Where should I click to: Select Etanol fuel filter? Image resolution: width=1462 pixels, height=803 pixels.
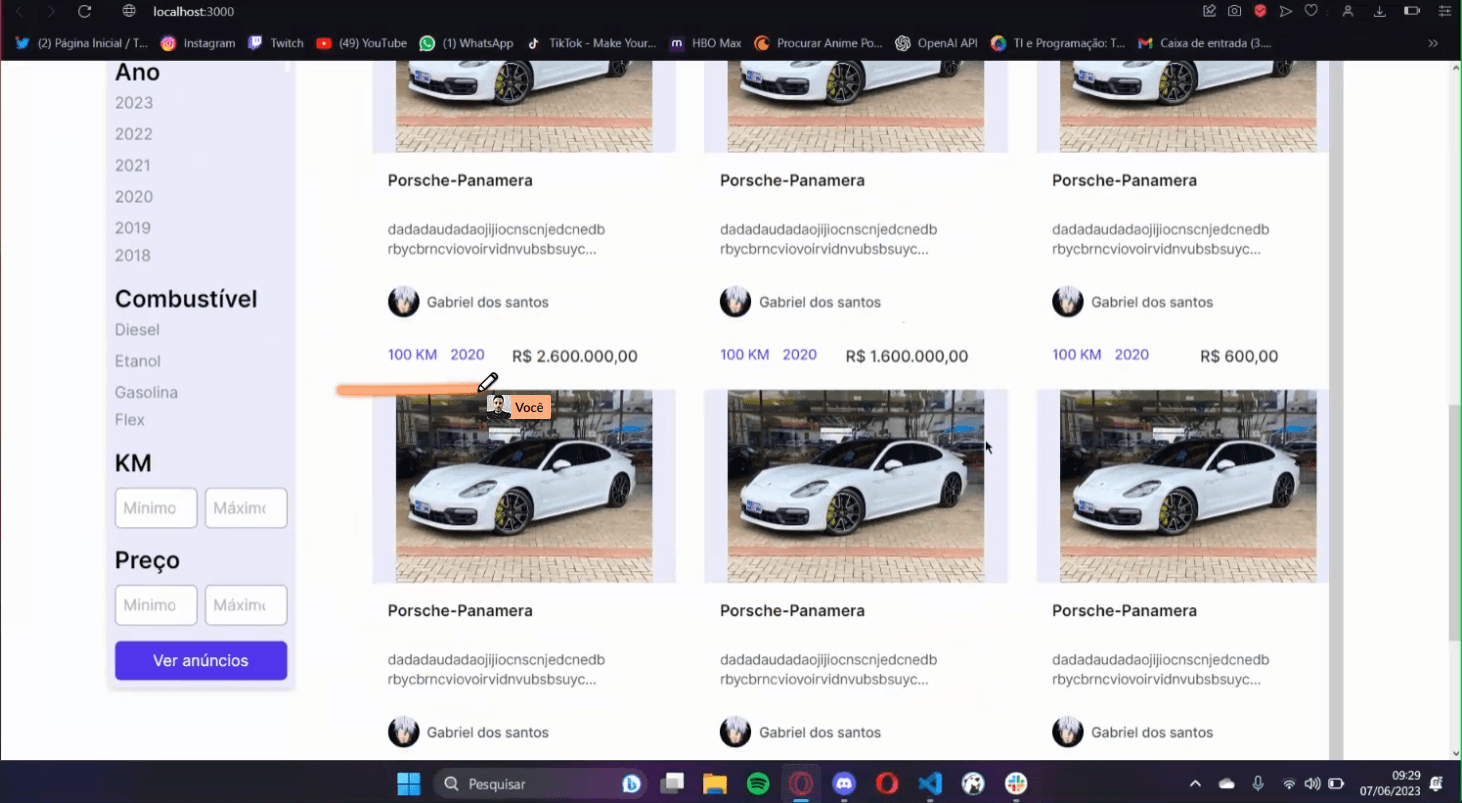click(x=138, y=361)
